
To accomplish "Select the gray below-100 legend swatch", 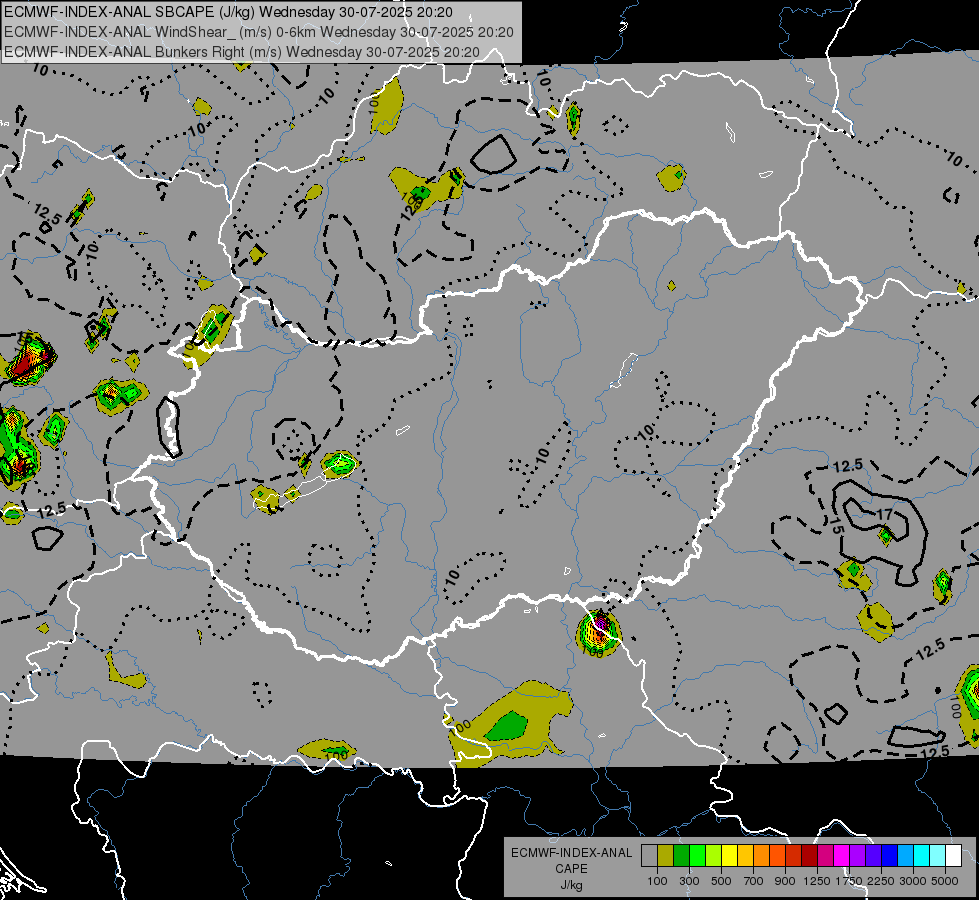I will point(649,856).
